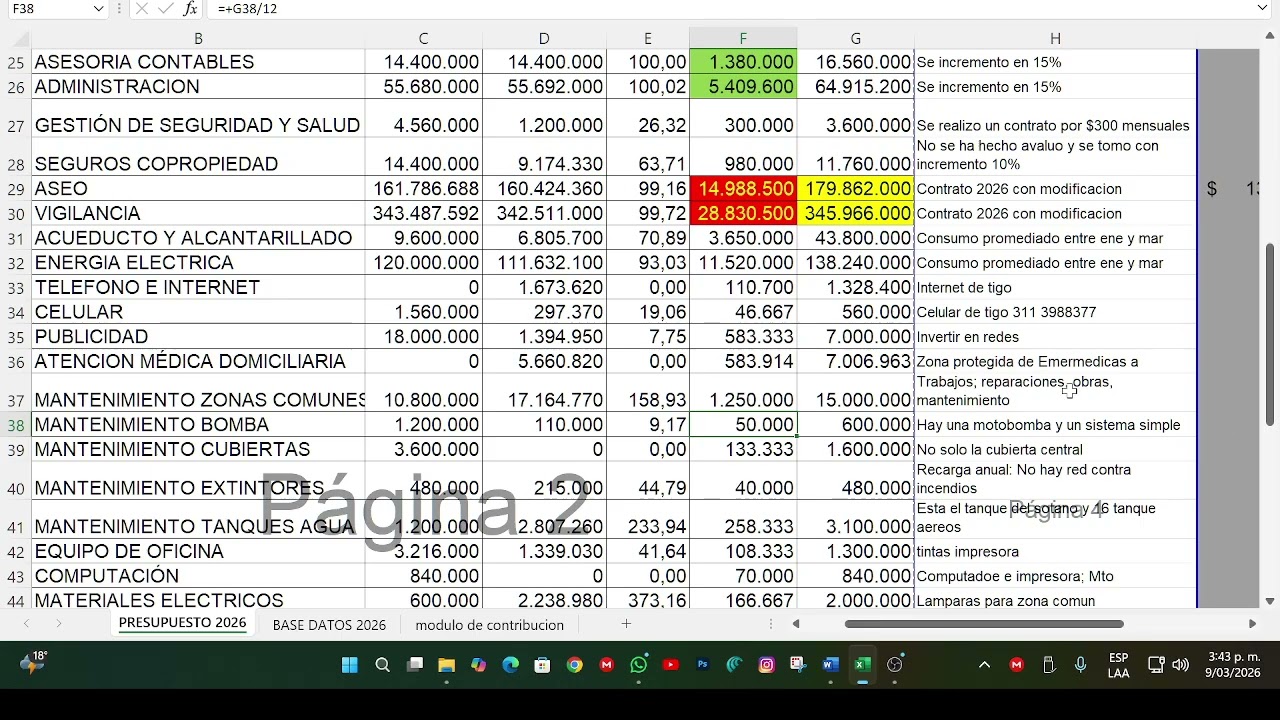Click cell 600.000 in MANTENIMIENTO BOMBA row

[856, 425]
